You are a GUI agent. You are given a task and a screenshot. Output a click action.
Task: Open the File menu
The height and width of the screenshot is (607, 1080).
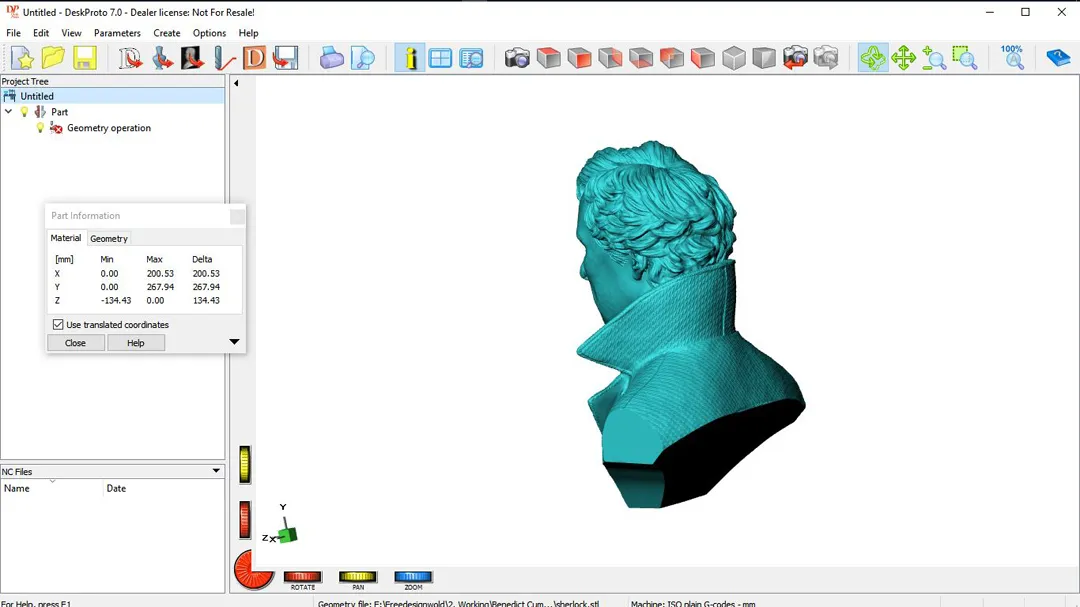13,33
